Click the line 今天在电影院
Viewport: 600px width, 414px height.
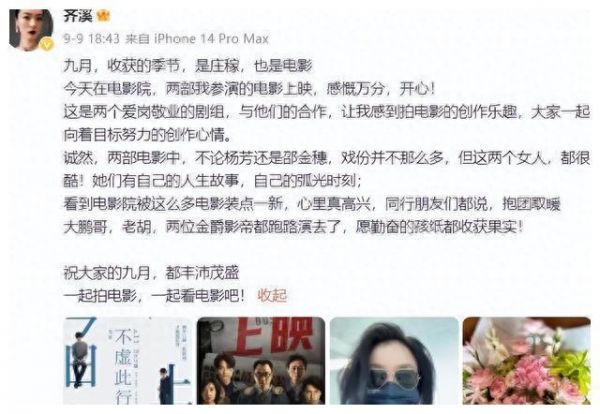tap(249, 89)
